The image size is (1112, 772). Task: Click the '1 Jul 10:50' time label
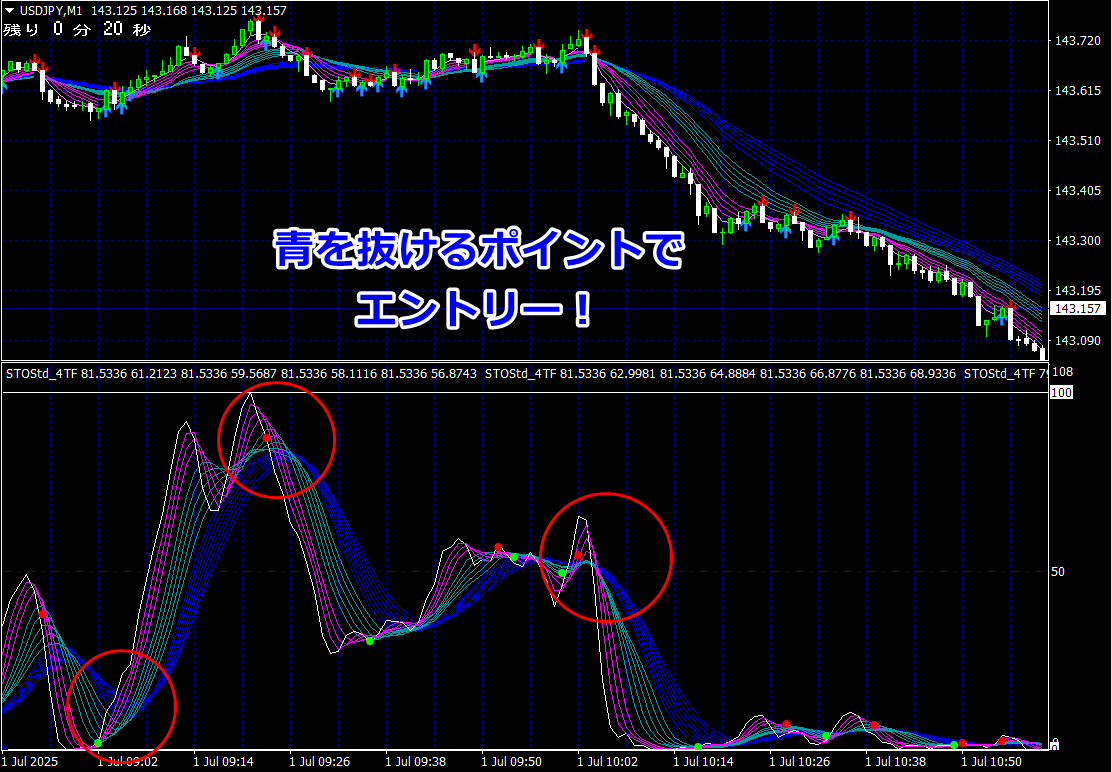tap(991, 762)
